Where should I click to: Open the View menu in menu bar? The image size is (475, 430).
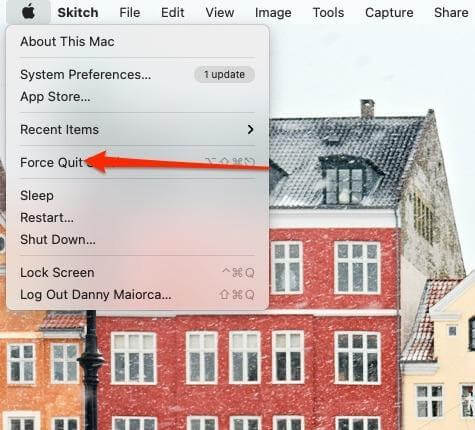(220, 13)
